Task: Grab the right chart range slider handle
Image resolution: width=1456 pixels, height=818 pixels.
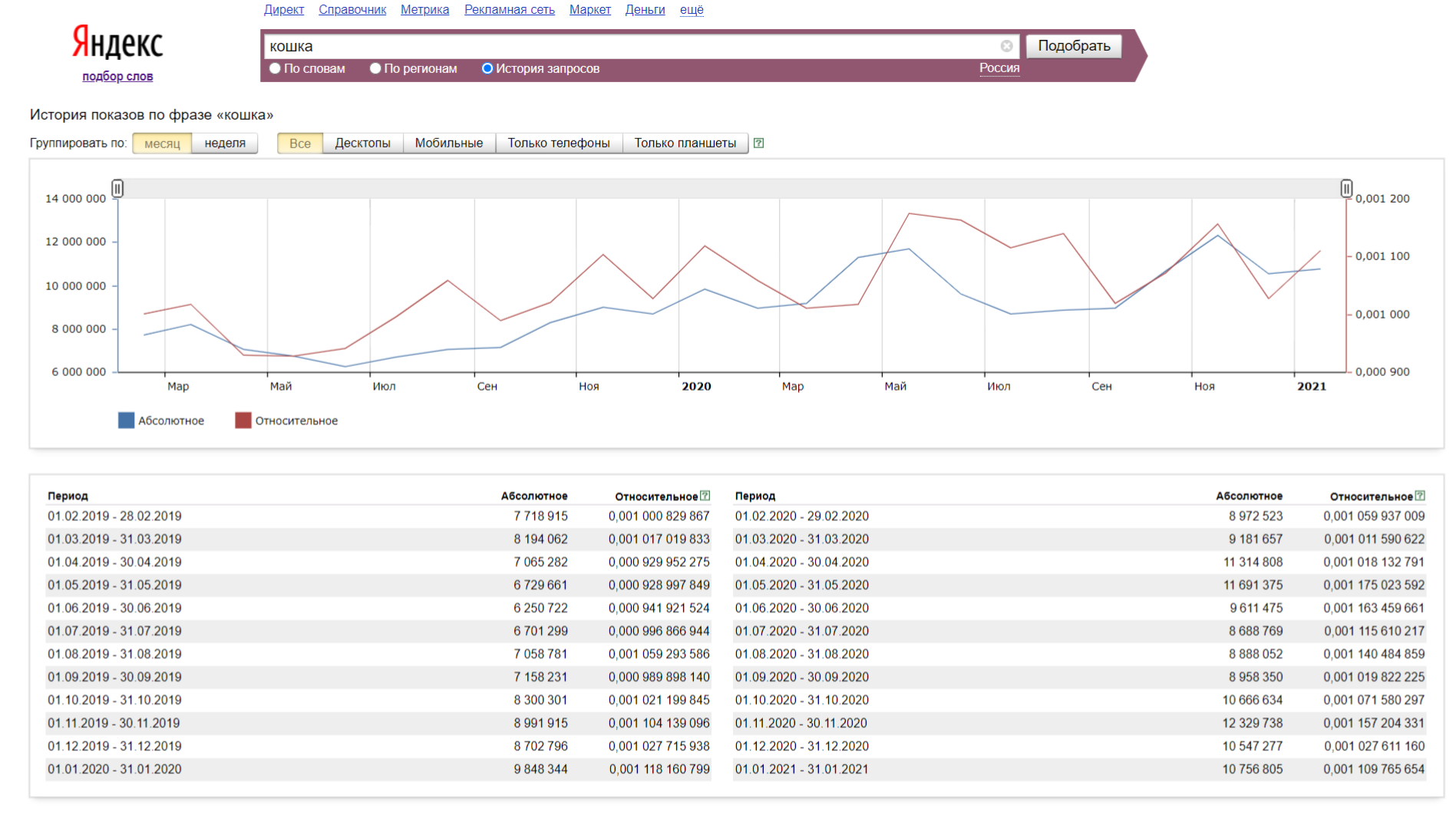Action: click(1346, 188)
